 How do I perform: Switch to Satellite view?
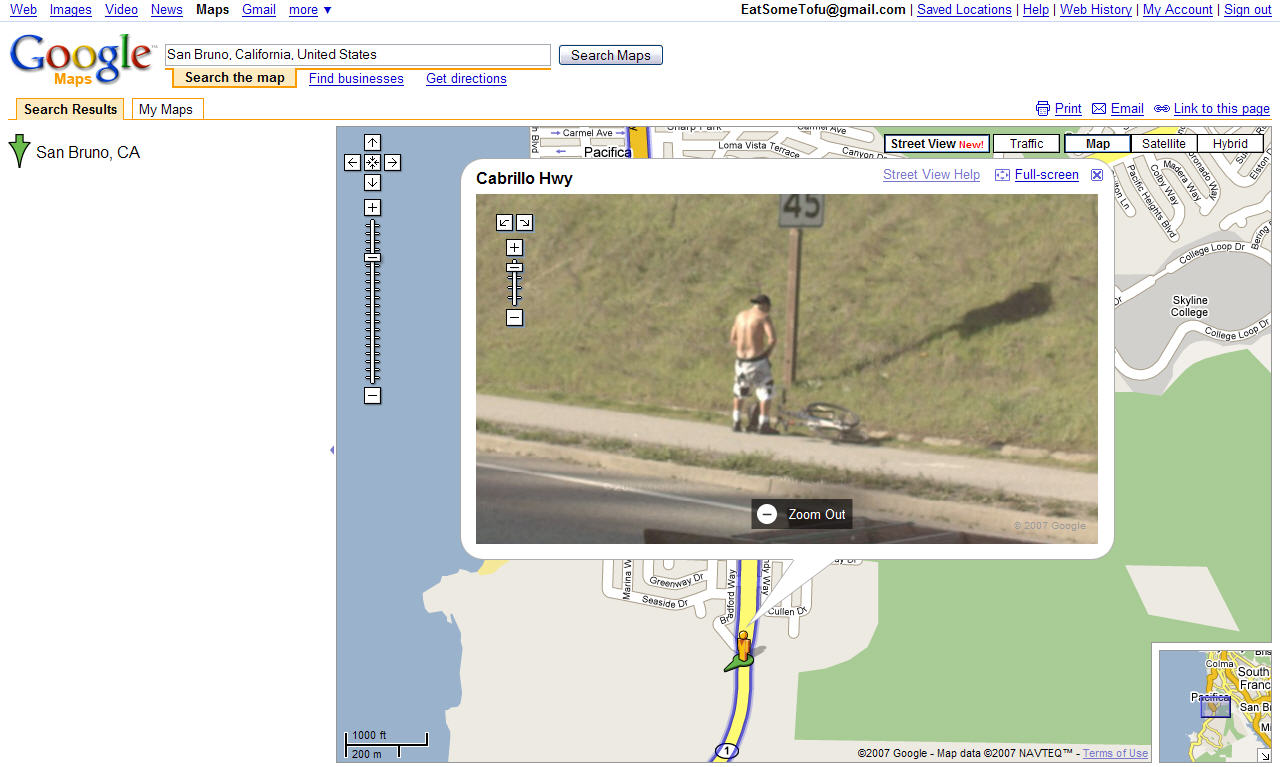(x=1163, y=144)
